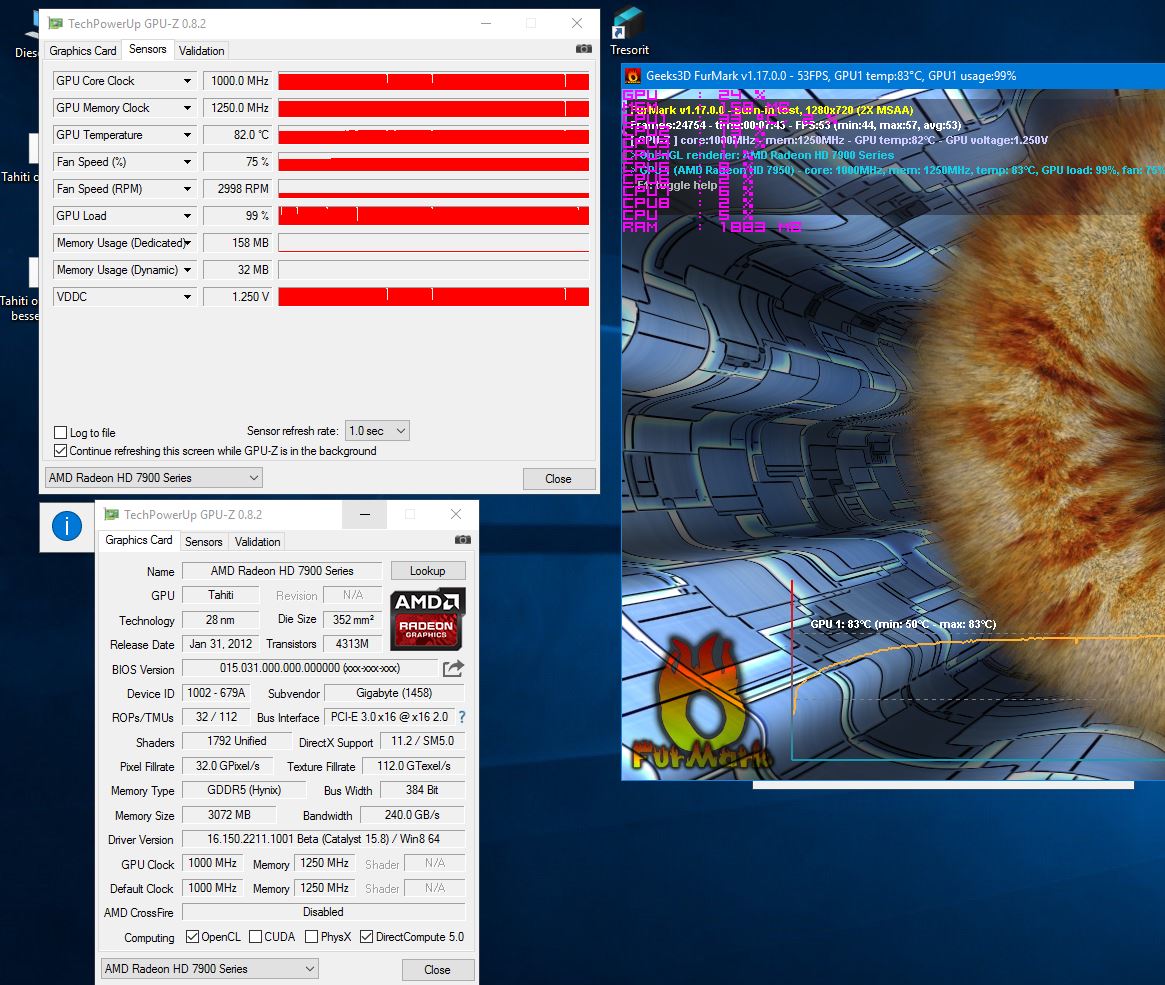Open the Sensor refresh rate dropdown
The height and width of the screenshot is (985, 1165).
pos(377,431)
